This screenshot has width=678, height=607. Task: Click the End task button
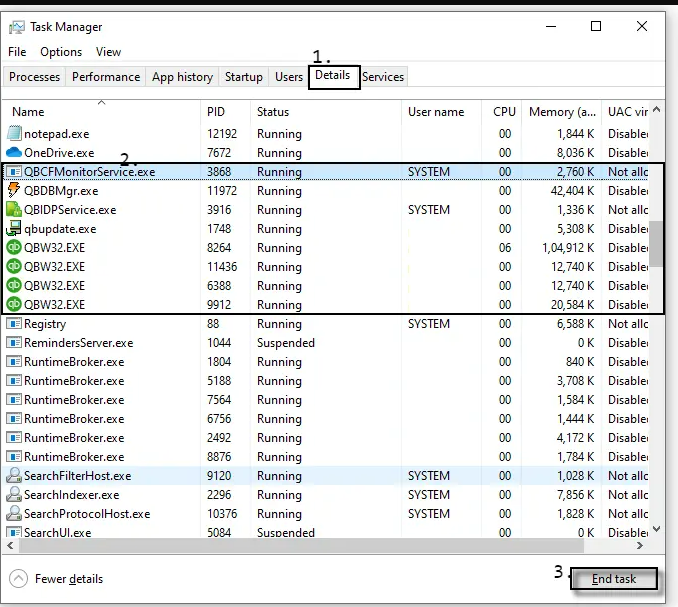coord(614,578)
